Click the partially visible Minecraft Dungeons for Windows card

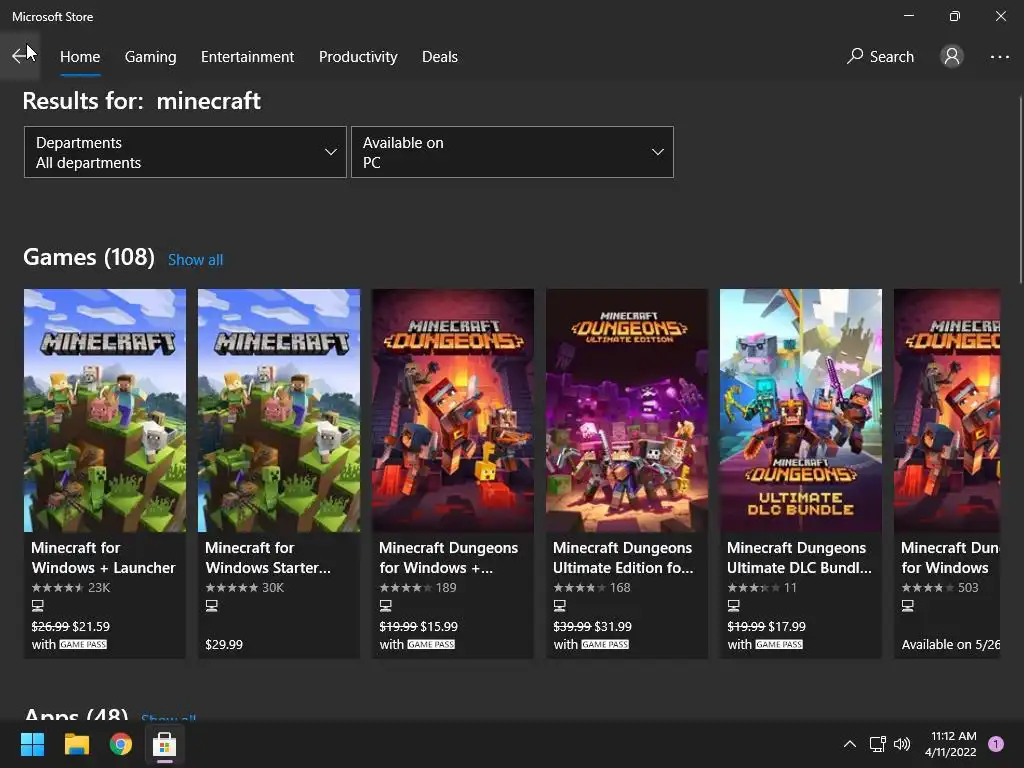[x=947, y=473]
